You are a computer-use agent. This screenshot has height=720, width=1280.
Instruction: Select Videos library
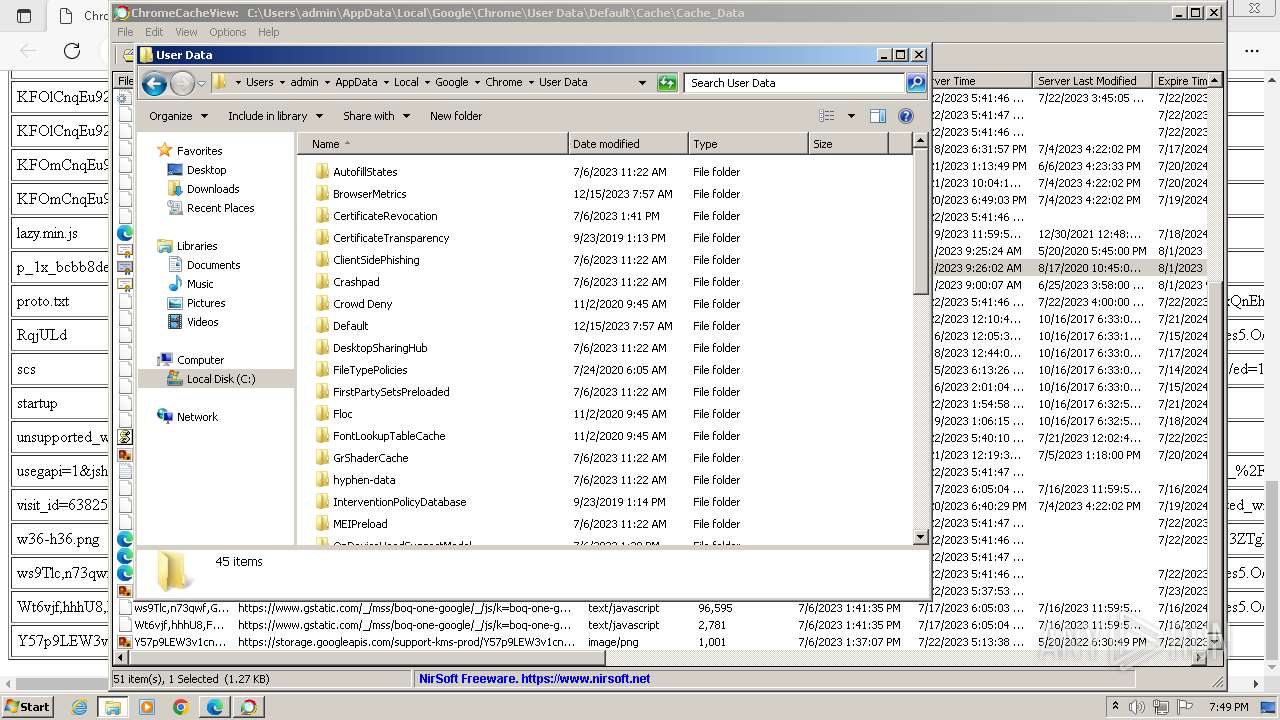202,322
